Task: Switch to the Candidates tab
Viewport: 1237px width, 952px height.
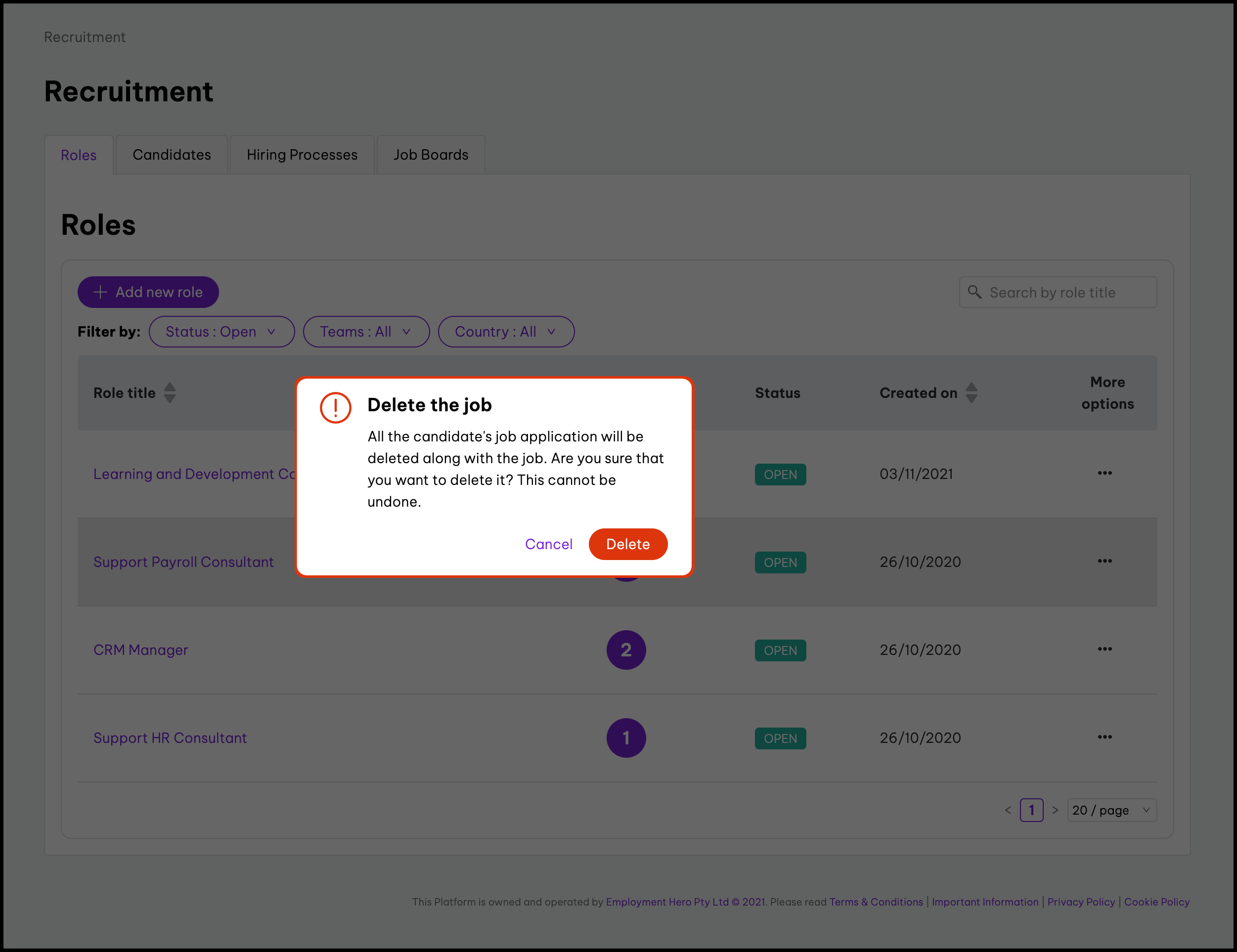Action: click(x=172, y=155)
